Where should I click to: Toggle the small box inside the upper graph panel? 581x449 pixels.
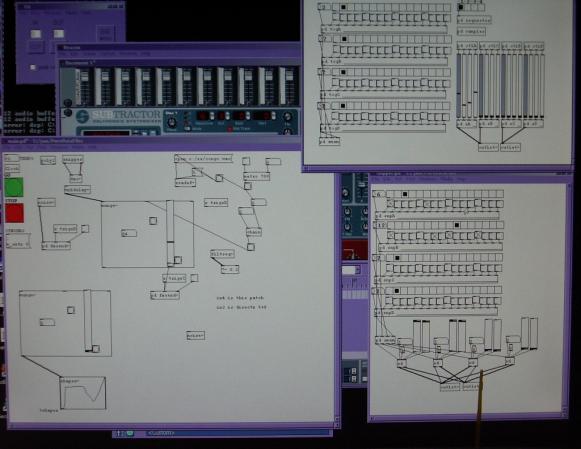click(153, 221)
